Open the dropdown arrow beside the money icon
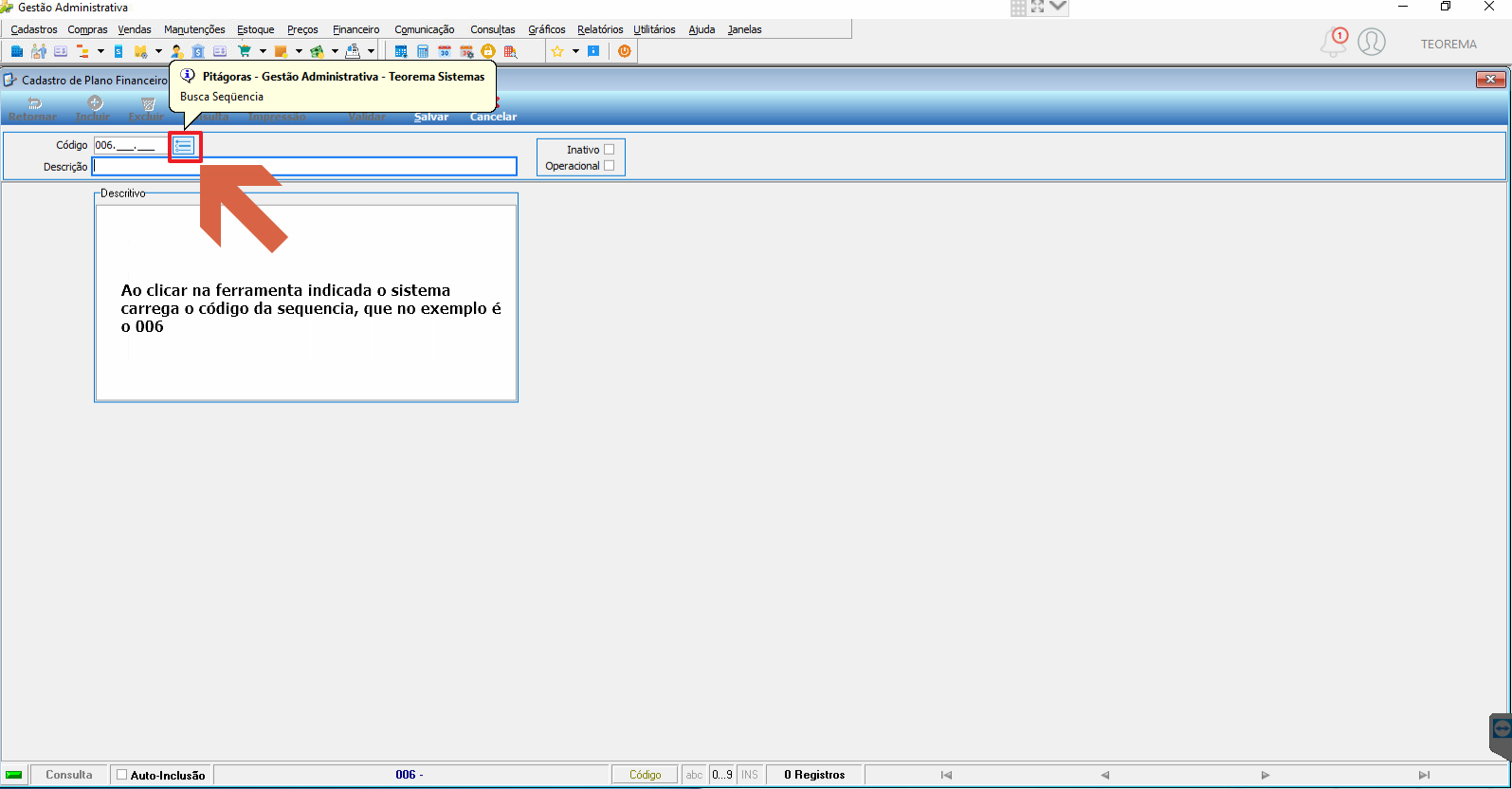The width and height of the screenshot is (1512, 789). [x=335, y=51]
